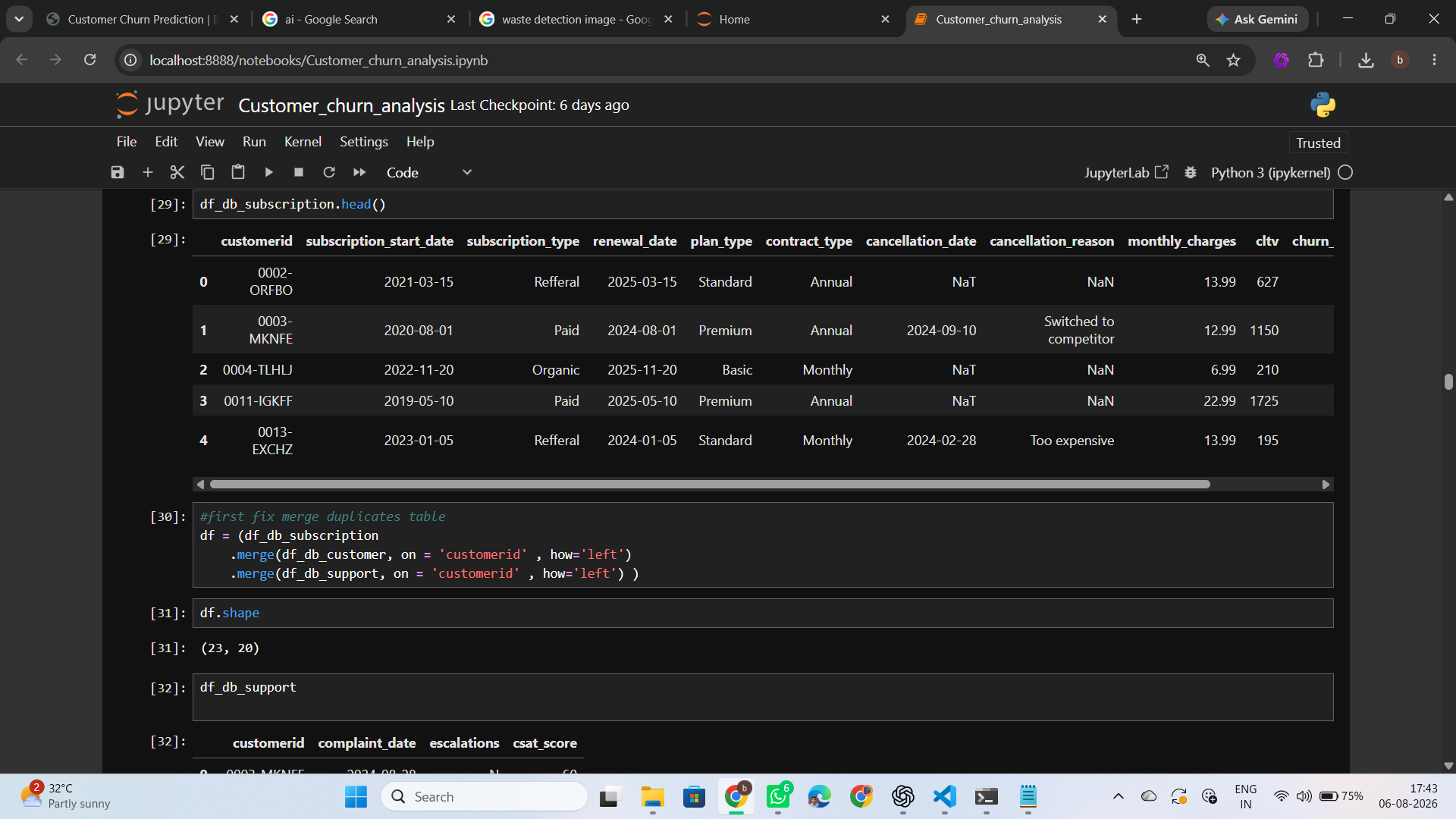
Task: Click into the df.shape code cell
Action: click(x=763, y=613)
